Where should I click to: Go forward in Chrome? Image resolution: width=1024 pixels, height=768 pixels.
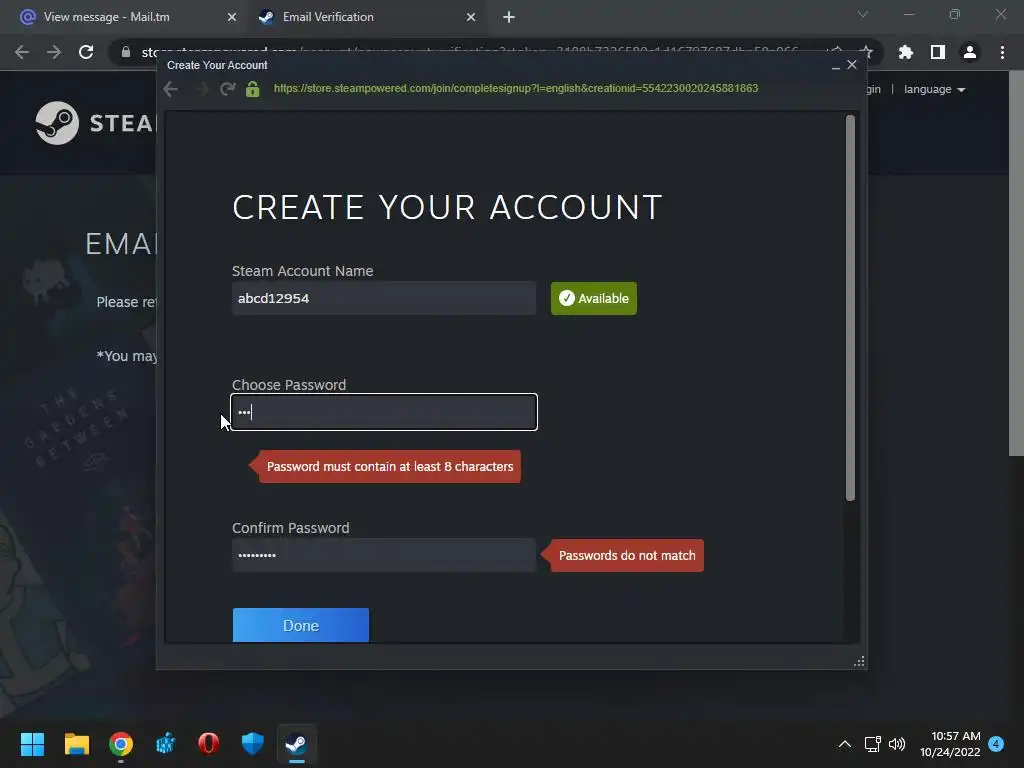54,52
